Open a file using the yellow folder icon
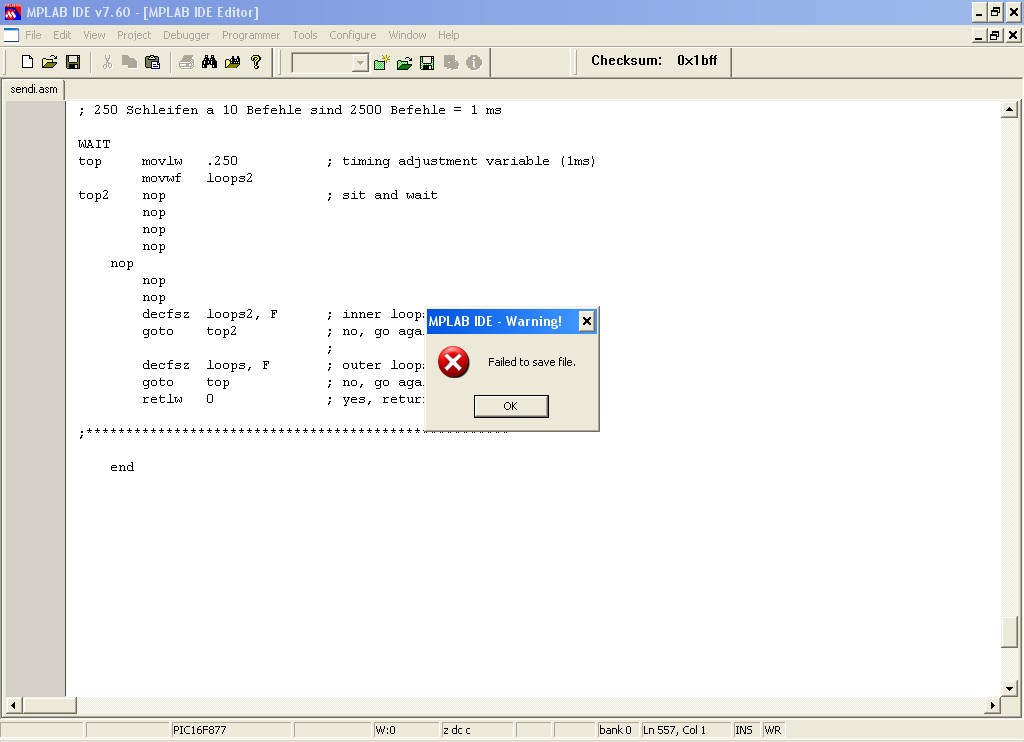 click(50, 62)
